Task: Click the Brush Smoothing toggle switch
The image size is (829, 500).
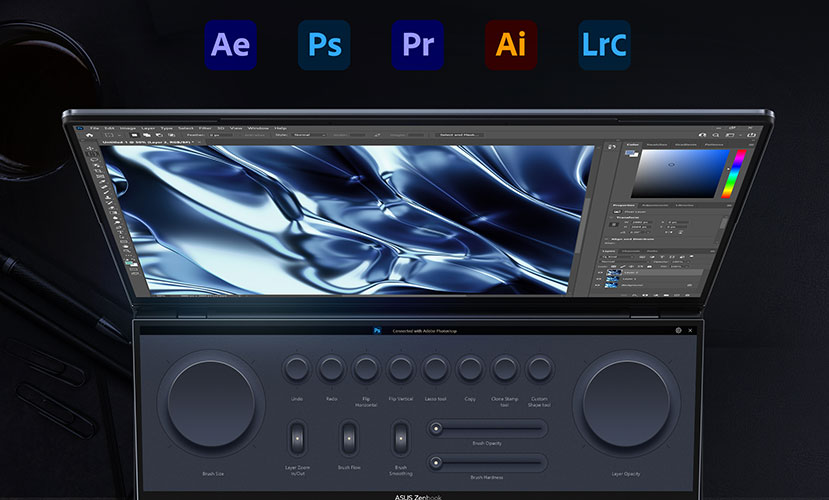Action: pos(401,438)
